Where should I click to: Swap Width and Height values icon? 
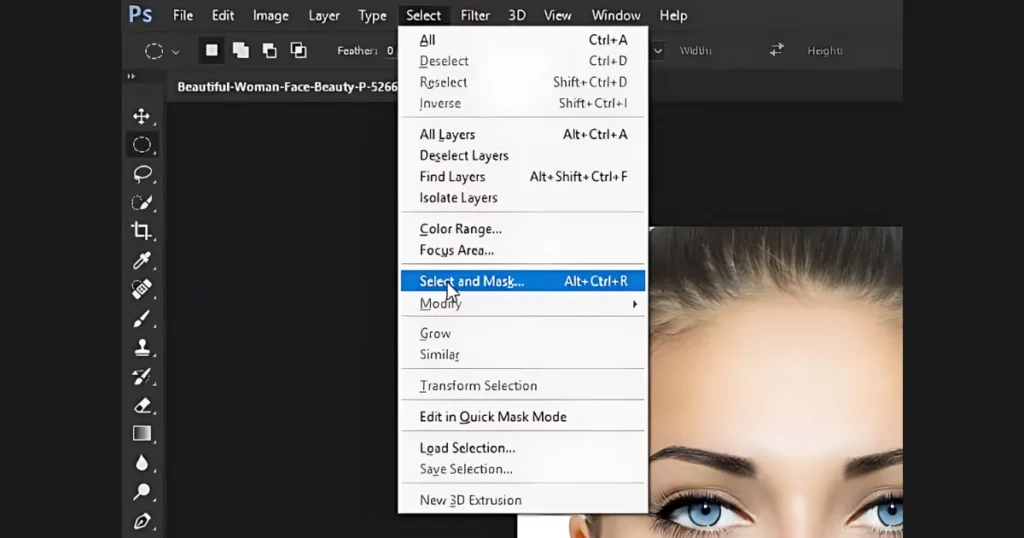tap(776, 50)
